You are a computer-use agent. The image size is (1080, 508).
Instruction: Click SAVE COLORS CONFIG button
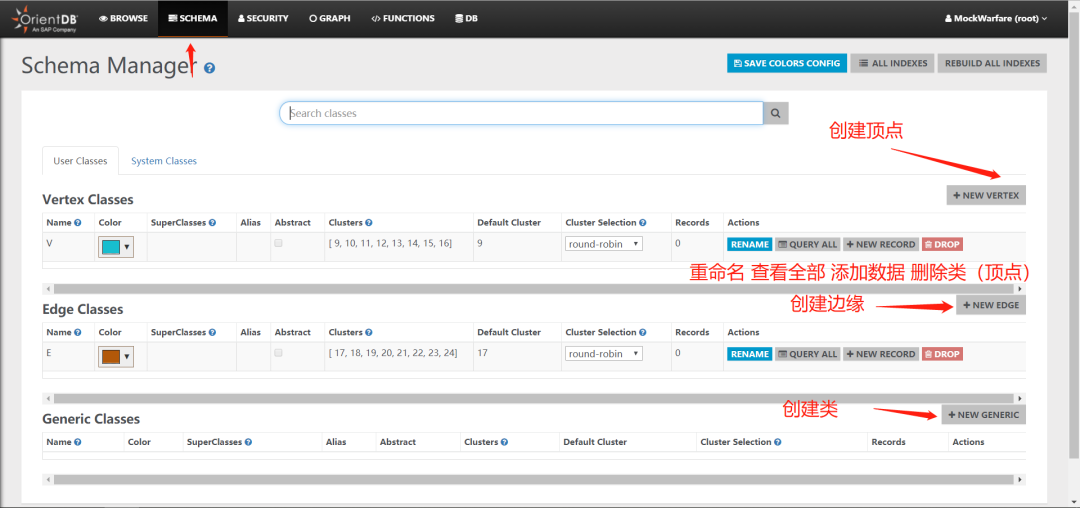tap(787, 63)
